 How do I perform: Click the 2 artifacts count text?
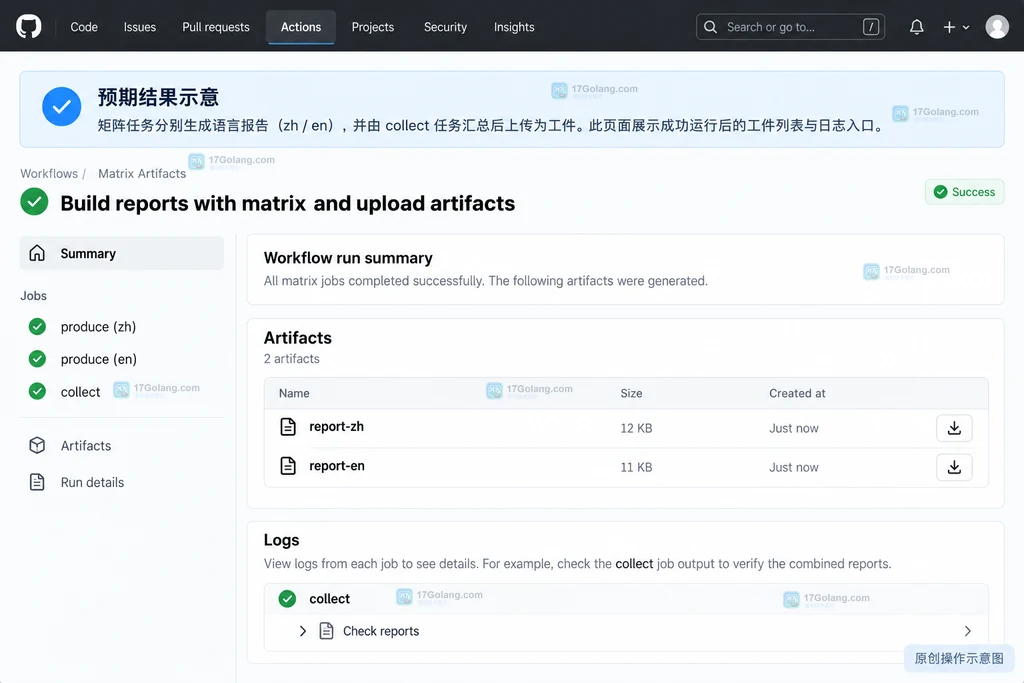pyautogui.click(x=291, y=358)
